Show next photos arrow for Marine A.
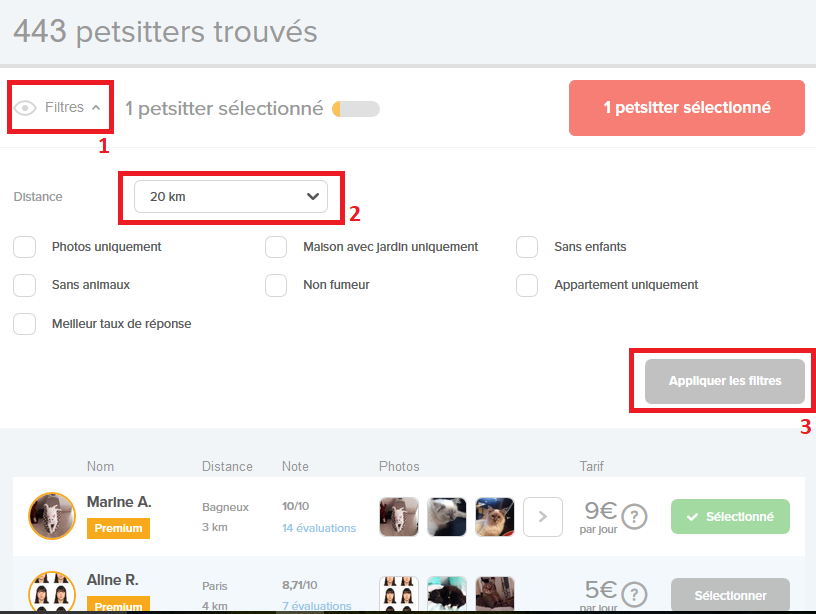The image size is (816, 614). (543, 517)
